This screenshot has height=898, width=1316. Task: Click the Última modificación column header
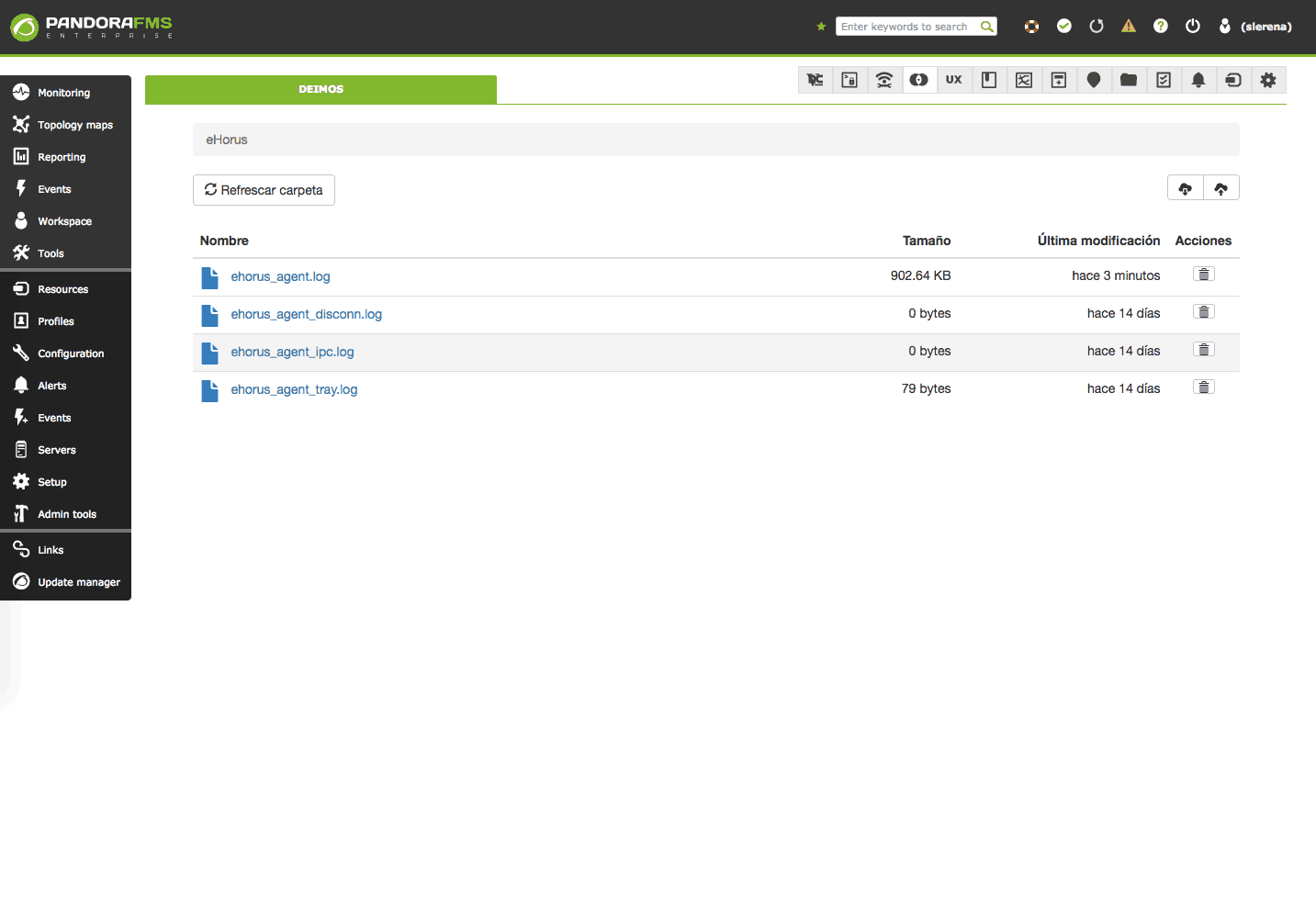tap(1099, 241)
